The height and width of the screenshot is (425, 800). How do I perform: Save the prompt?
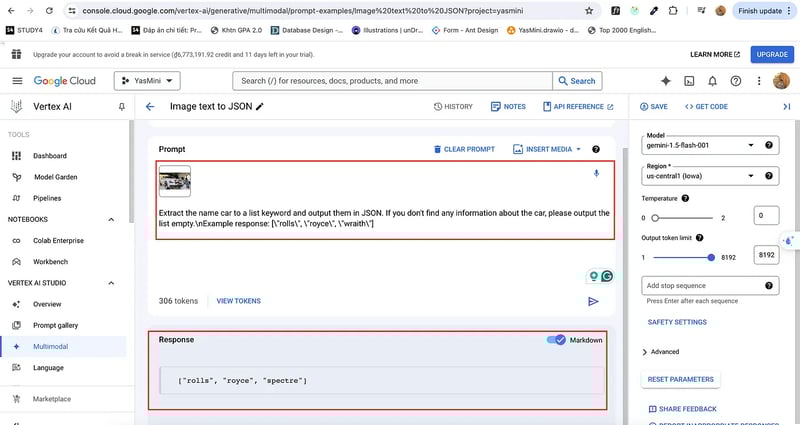pos(654,107)
